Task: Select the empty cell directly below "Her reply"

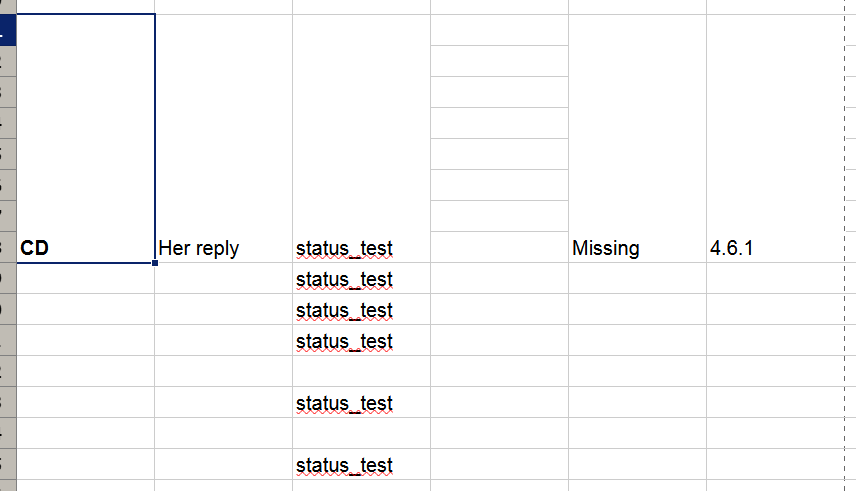Action: [x=223, y=279]
